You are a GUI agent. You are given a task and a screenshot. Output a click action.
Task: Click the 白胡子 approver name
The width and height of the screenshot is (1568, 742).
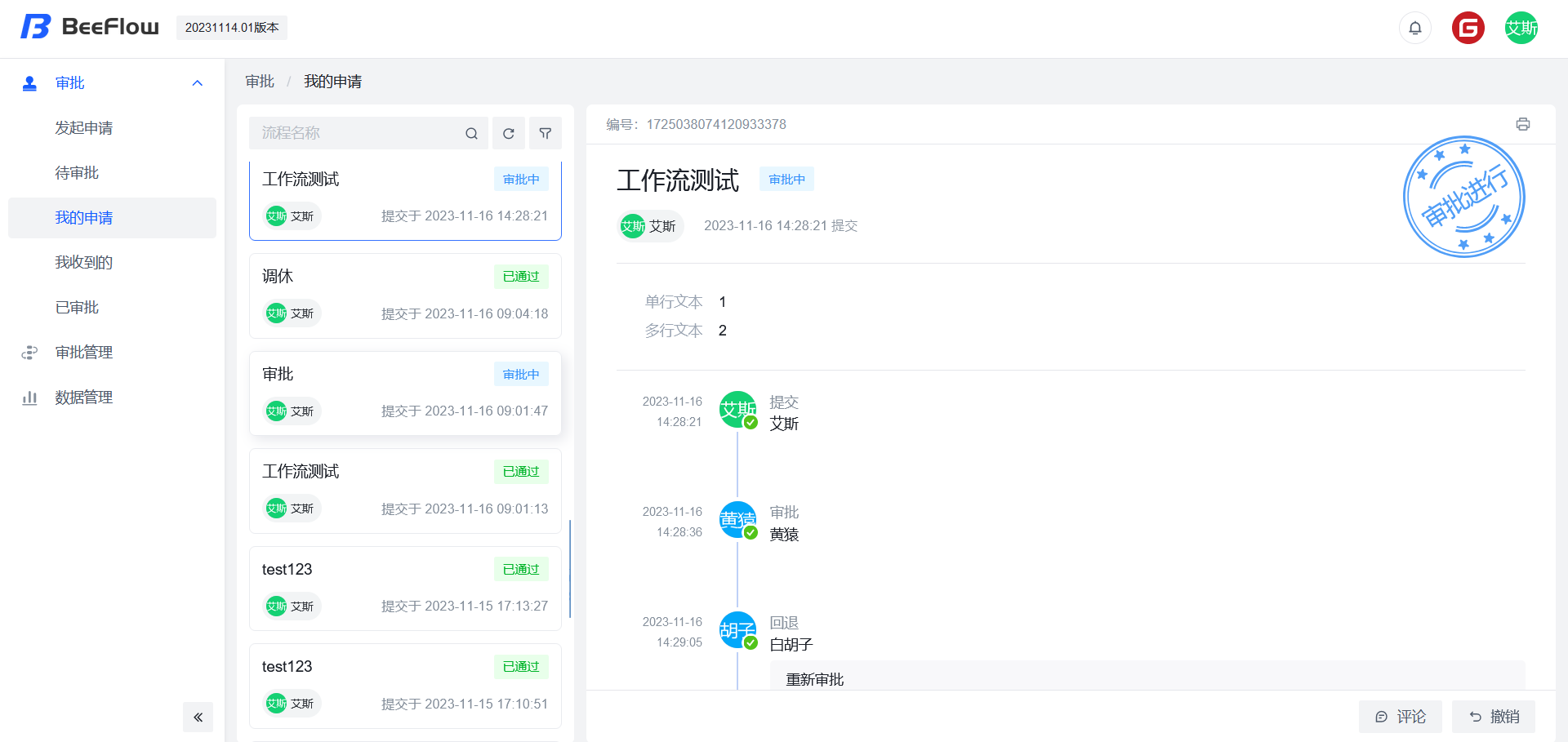(791, 645)
